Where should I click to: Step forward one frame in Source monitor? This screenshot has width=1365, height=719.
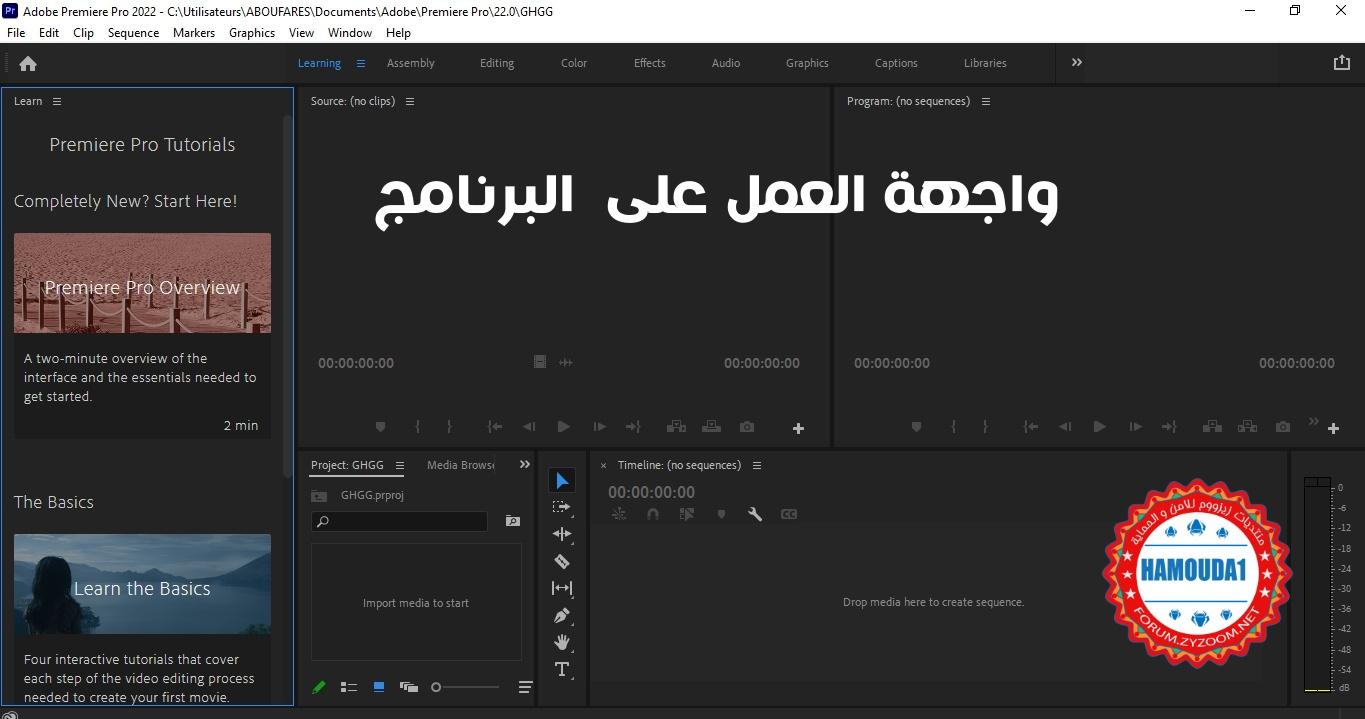(599, 427)
